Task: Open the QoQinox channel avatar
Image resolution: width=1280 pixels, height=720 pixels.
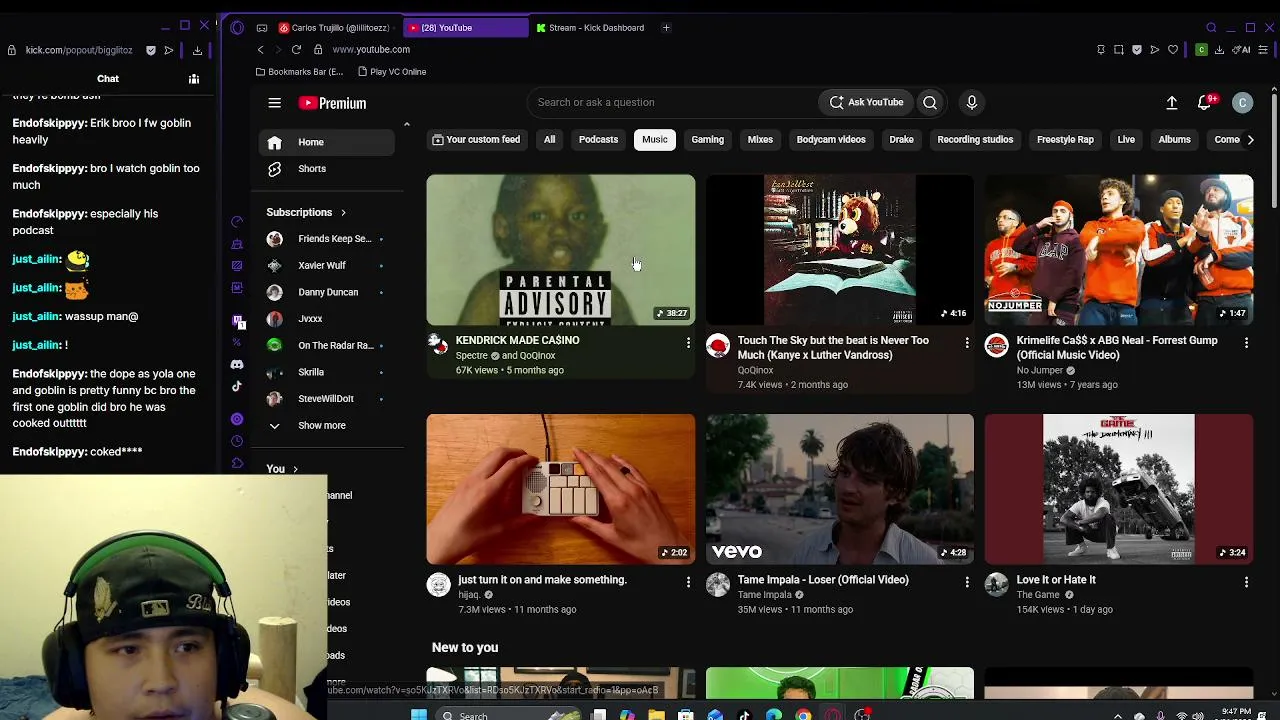Action: 718,346
